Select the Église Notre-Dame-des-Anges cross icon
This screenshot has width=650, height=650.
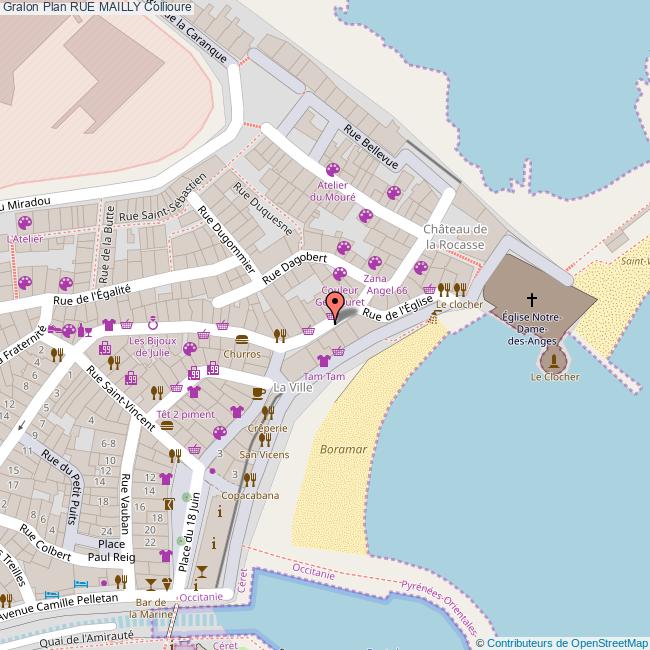532,298
